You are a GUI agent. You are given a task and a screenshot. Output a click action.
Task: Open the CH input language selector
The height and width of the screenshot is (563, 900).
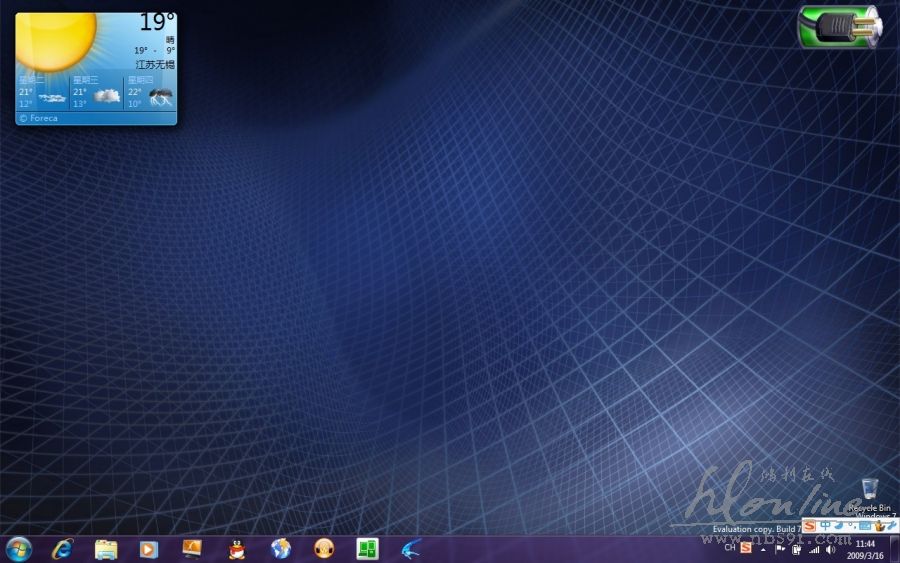730,548
